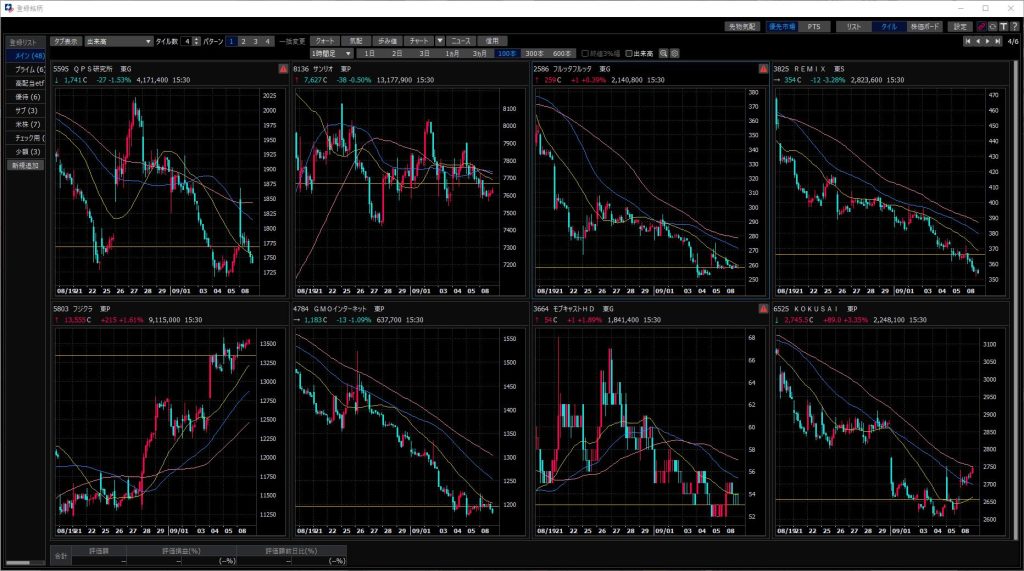Click the red alert icon on 5595 QPS研究所 tile
The image size is (1024, 571).
tap(282, 68)
